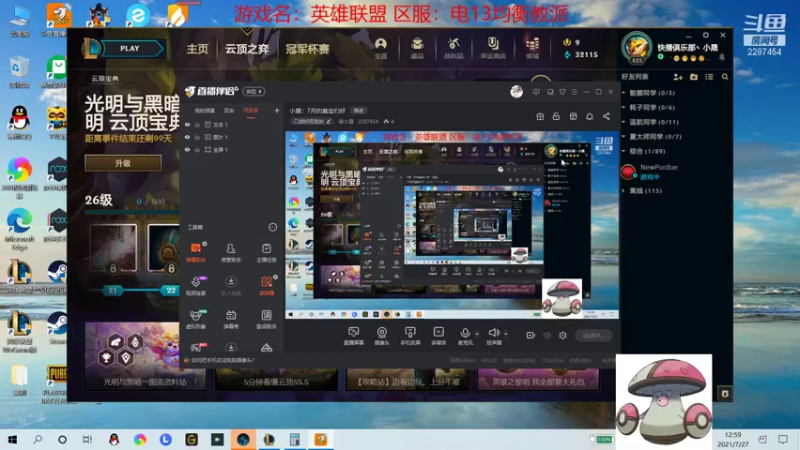
Task: Toggle visibility eye of 全屏 1 source
Action: tap(187, 149)
